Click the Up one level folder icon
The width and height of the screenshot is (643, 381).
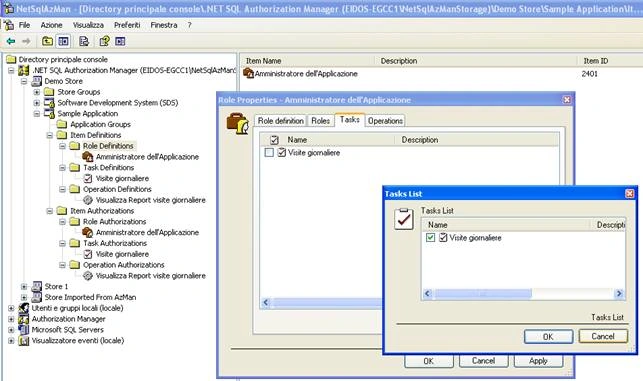[47, 41]
